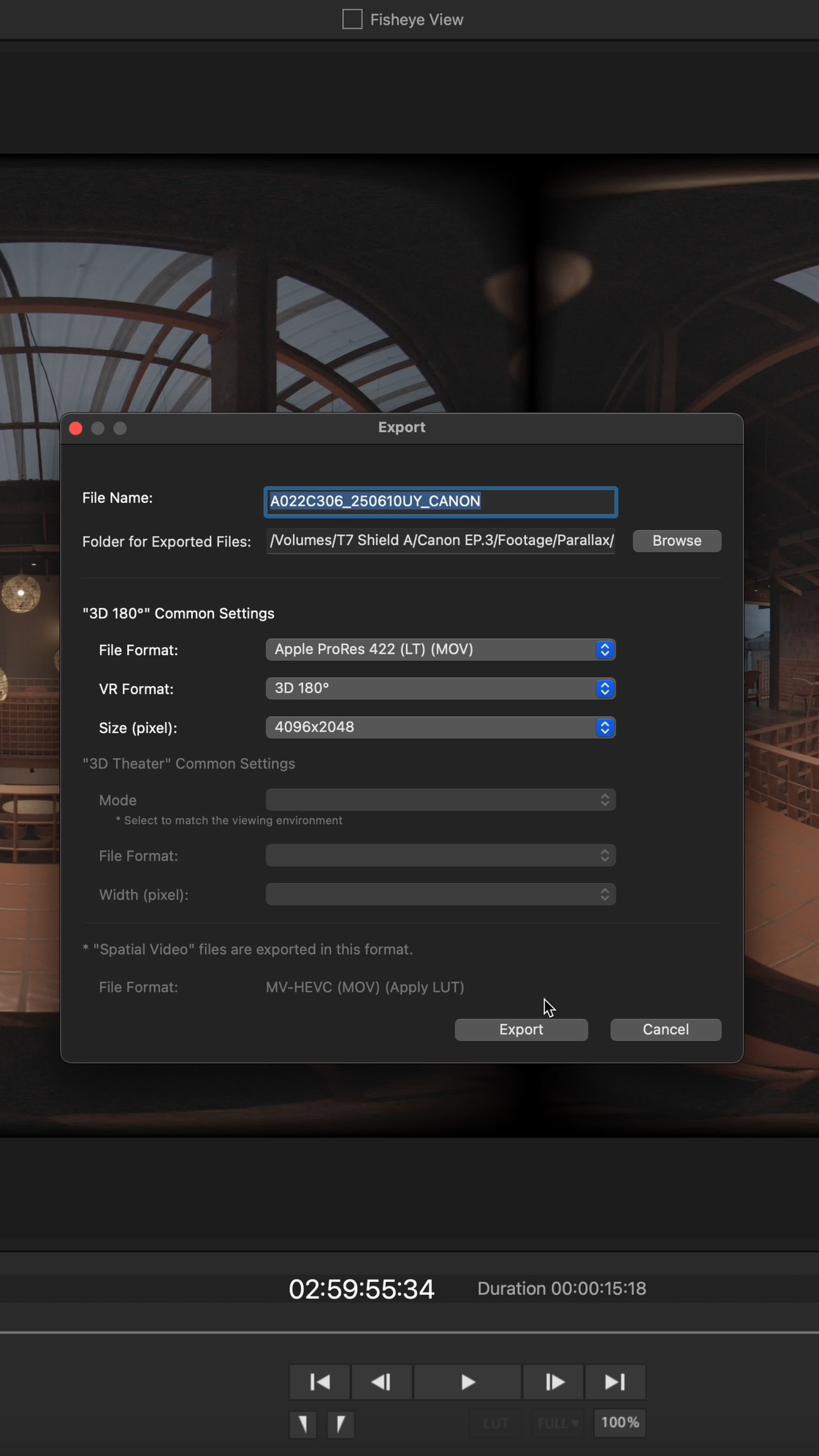Step back one frame
The image size is (819, 1456).
pyautogui.click(x=381, y=1382)
